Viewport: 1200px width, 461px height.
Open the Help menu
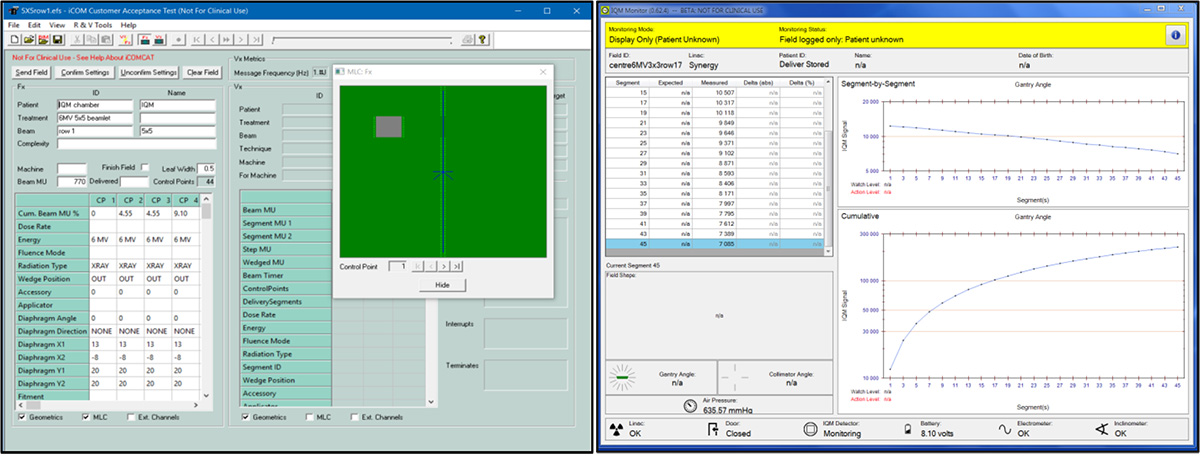pos(129,24)
